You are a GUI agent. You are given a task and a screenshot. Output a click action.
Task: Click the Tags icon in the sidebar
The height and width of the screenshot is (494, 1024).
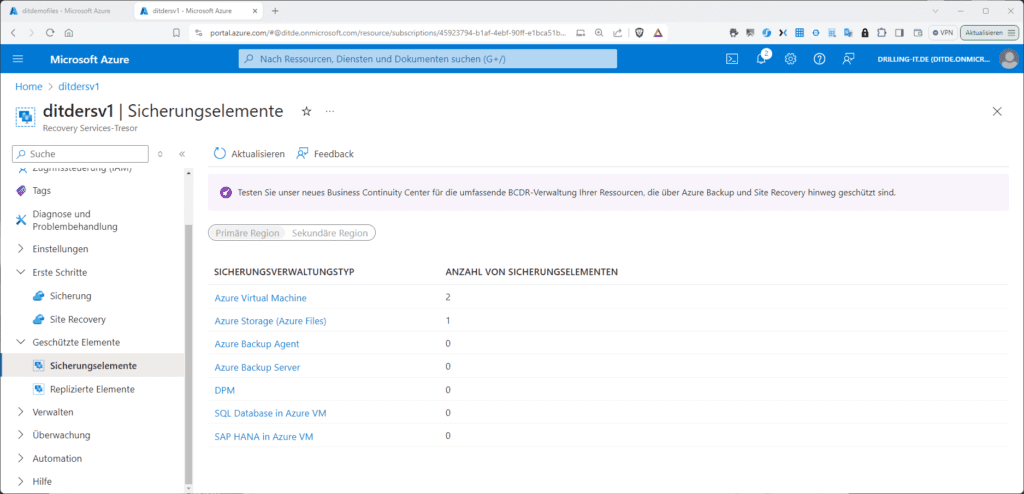click(x=21, y=191)
